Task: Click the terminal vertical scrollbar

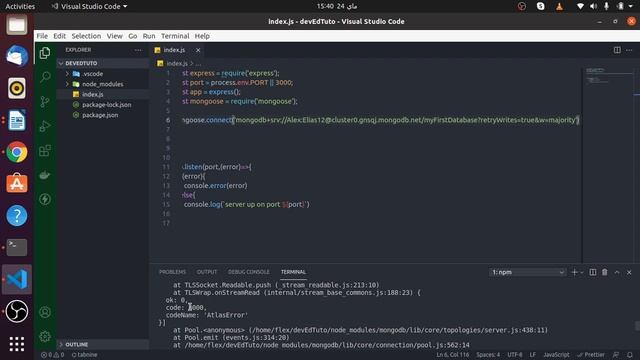Action: click(637, 326)
